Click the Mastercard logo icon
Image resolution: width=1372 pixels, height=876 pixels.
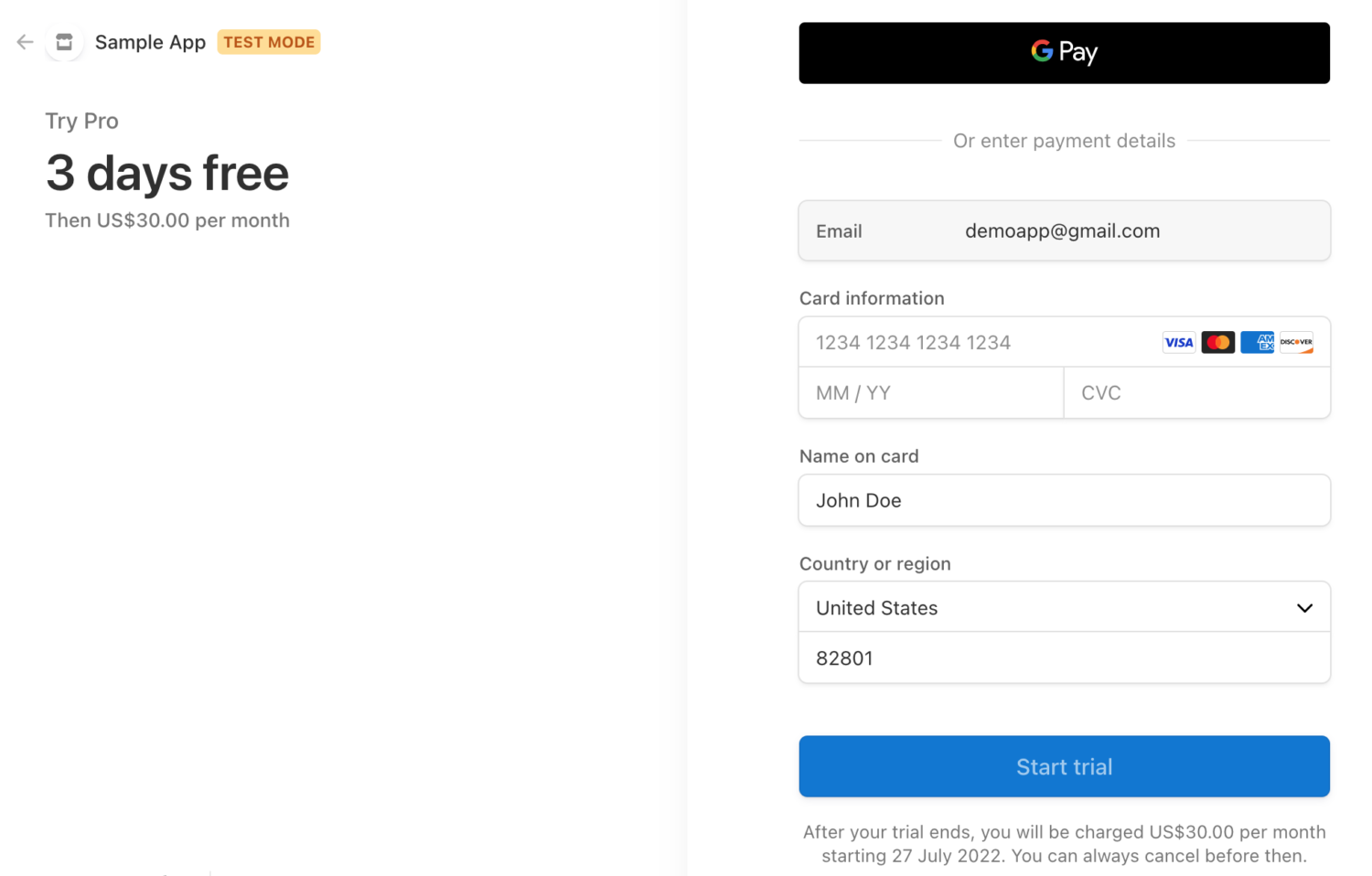(1218, 342)
